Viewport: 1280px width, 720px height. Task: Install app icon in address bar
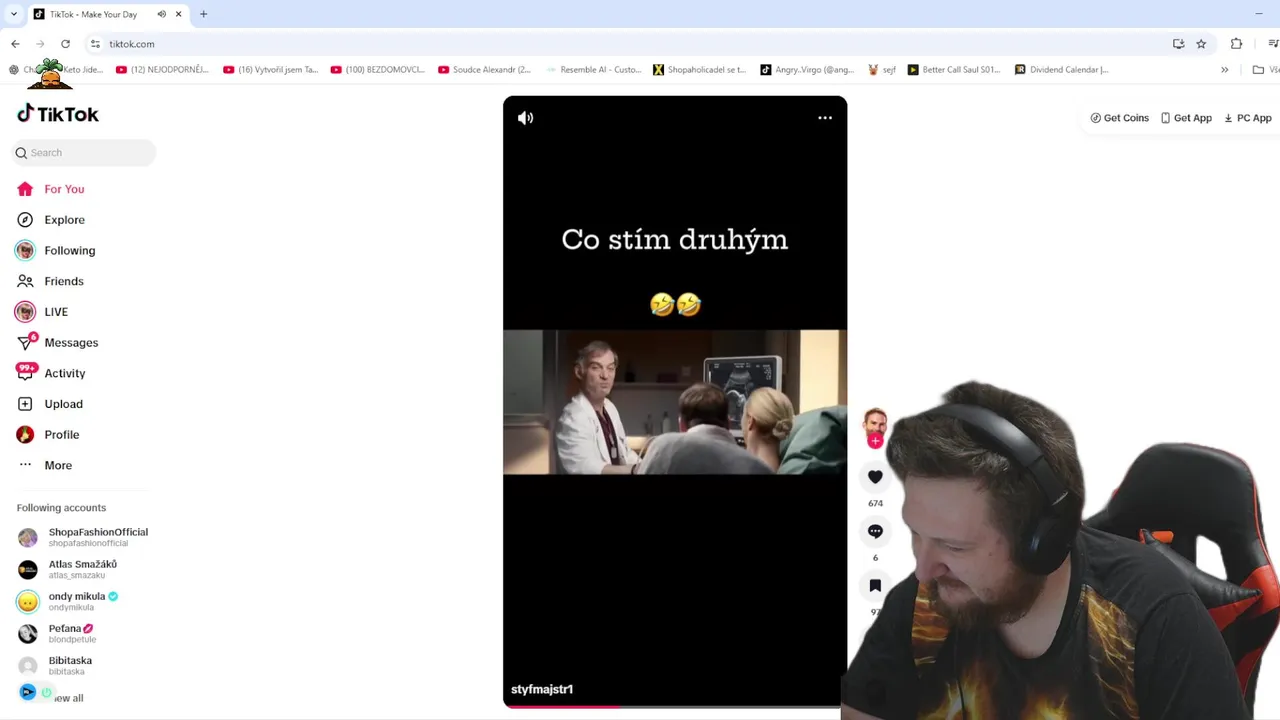click(x=1178, y=44)
